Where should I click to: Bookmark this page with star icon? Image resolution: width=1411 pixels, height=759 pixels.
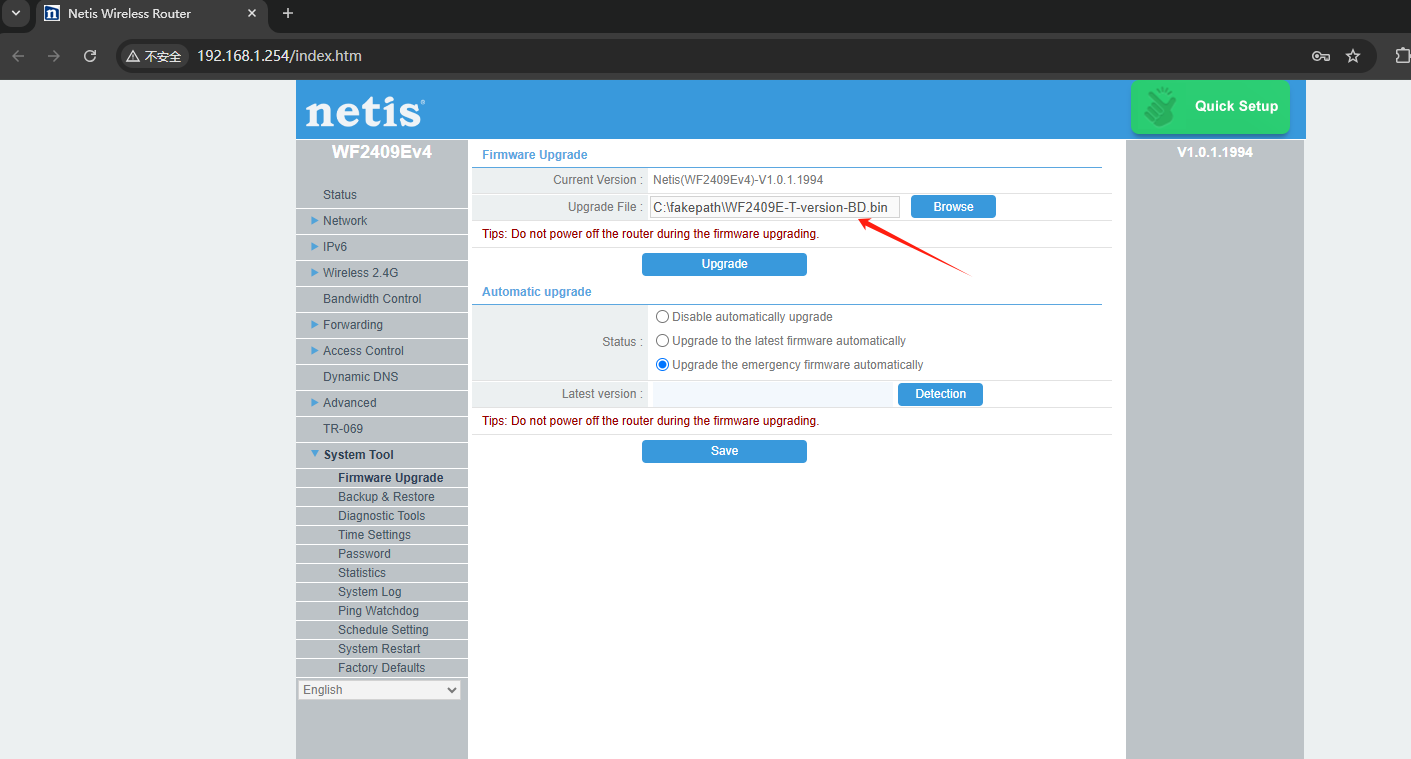click(1353, 56)
